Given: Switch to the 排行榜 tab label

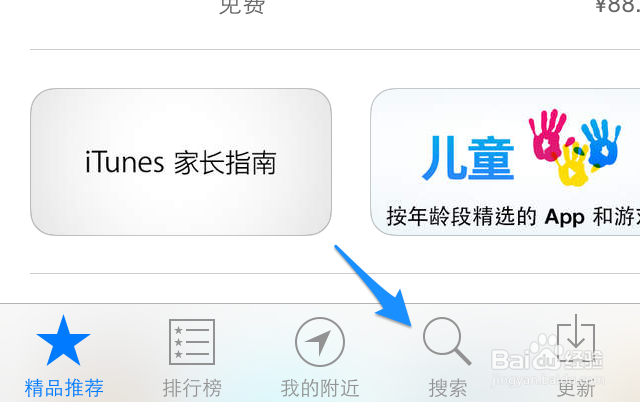Looking at the screenshot, I should coord(192,388).
